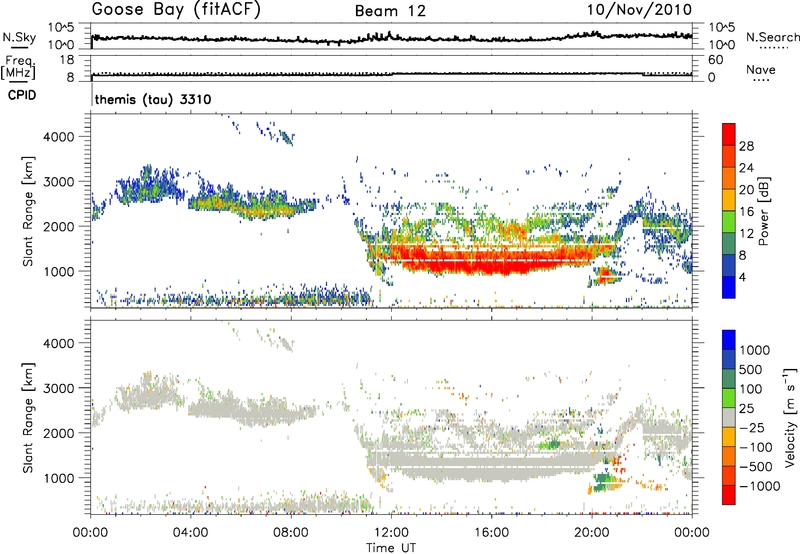Click the "20" value on the power color bar
Viewport: 800px width, 554px height.
[746, 190]
